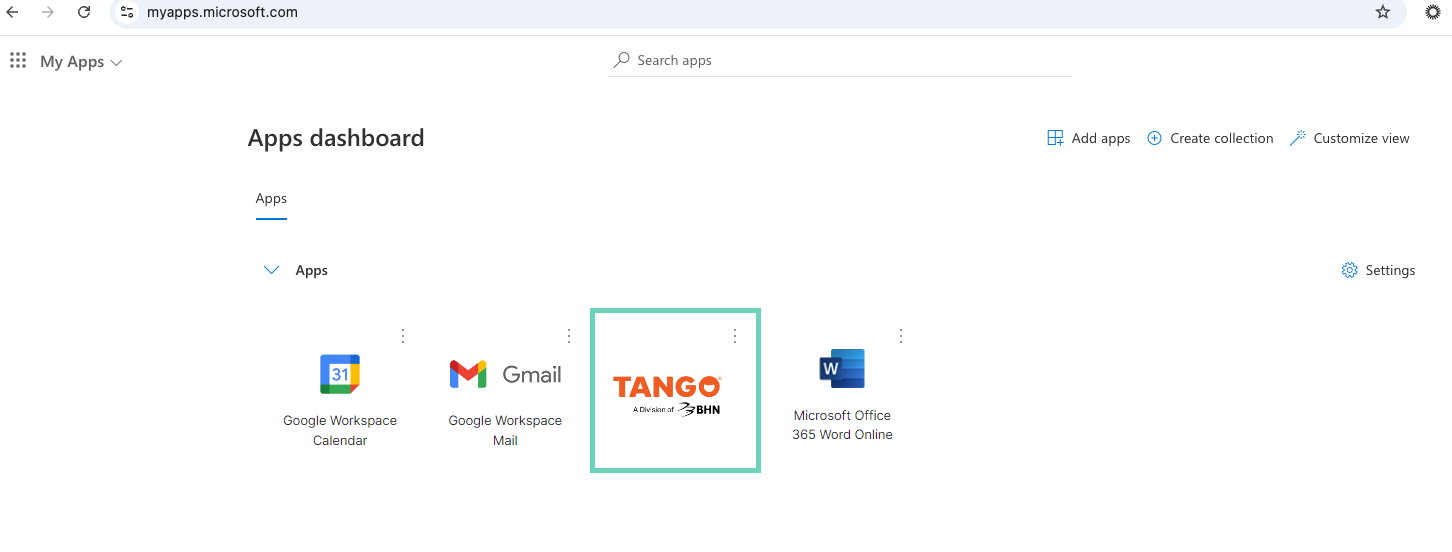
Task: Go back with browser back arrow
Action: pyautogui.click(x=13, y=12)
